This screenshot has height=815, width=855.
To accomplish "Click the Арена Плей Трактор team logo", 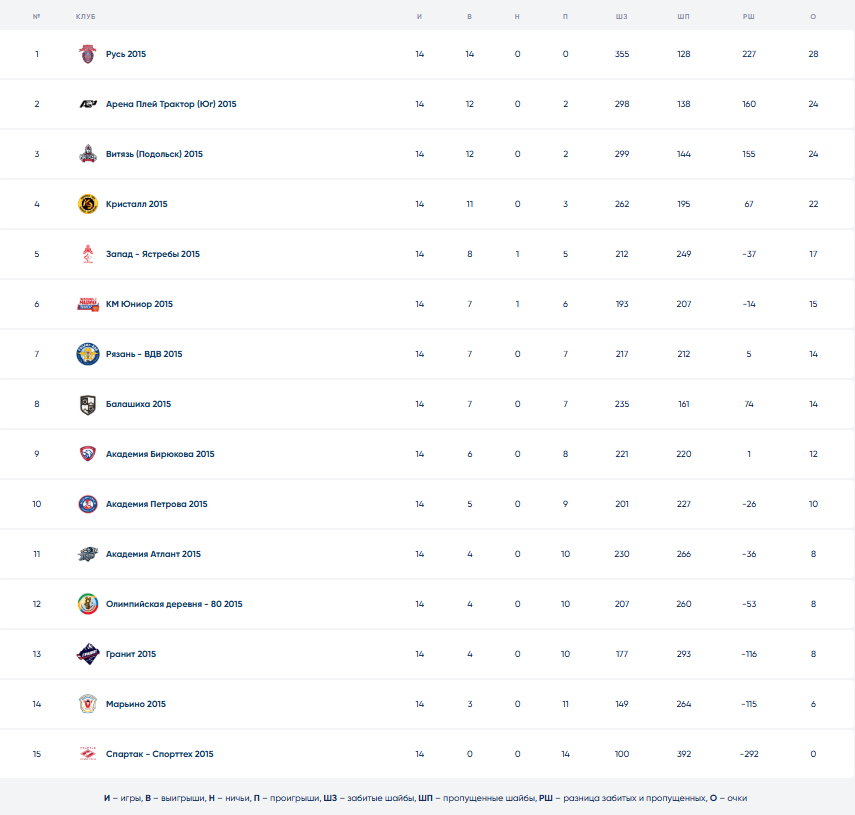I will pyautogui.click(x=88, y=104).
